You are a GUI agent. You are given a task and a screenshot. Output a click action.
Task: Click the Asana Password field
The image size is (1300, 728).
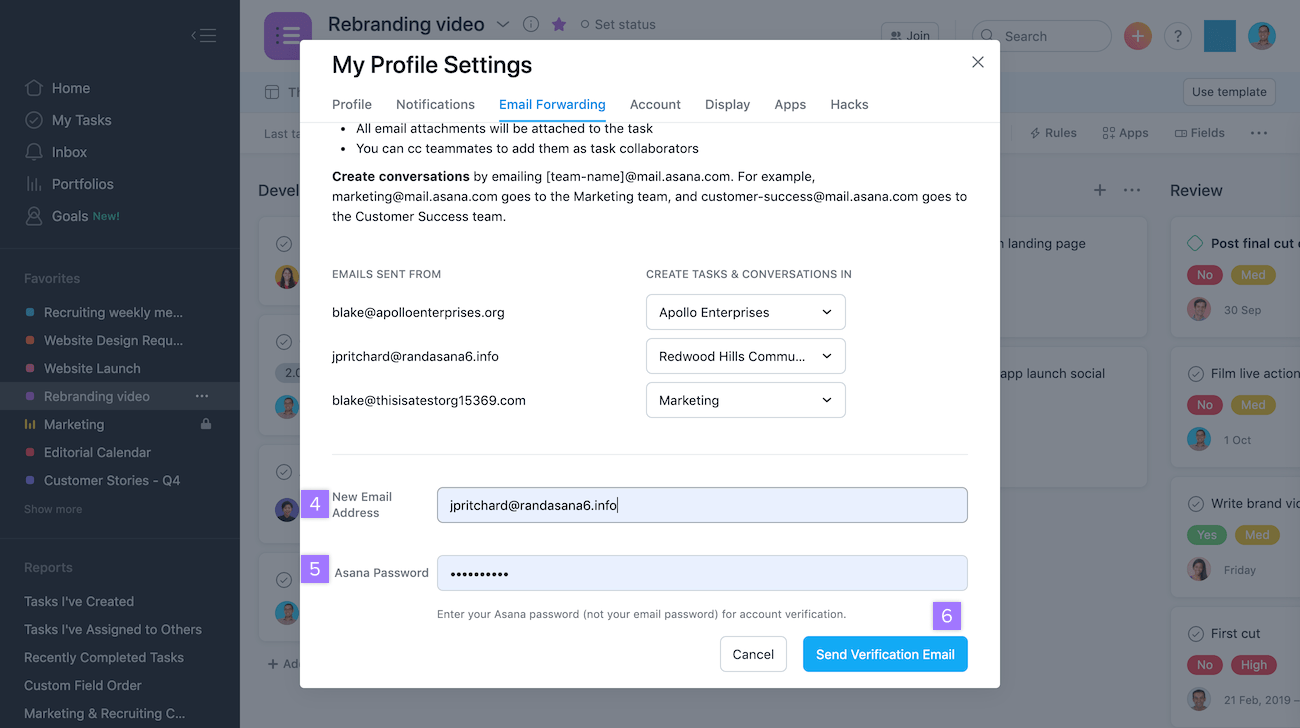pyautogui.click(x=702, y=573)
